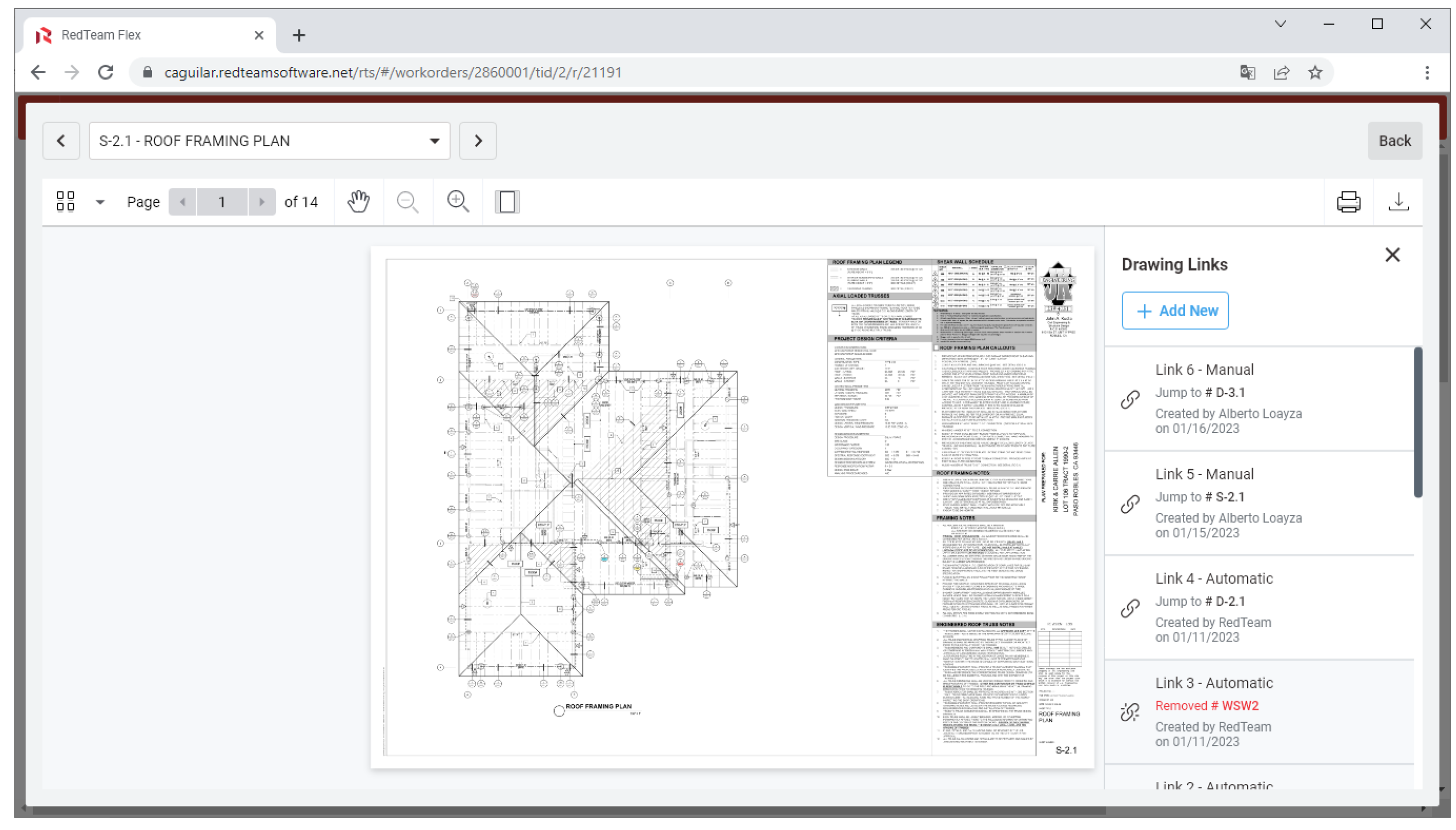This screenshot has width=1456, height=830.
Task: Click the page number input field
Action: (x=221, y=202)
